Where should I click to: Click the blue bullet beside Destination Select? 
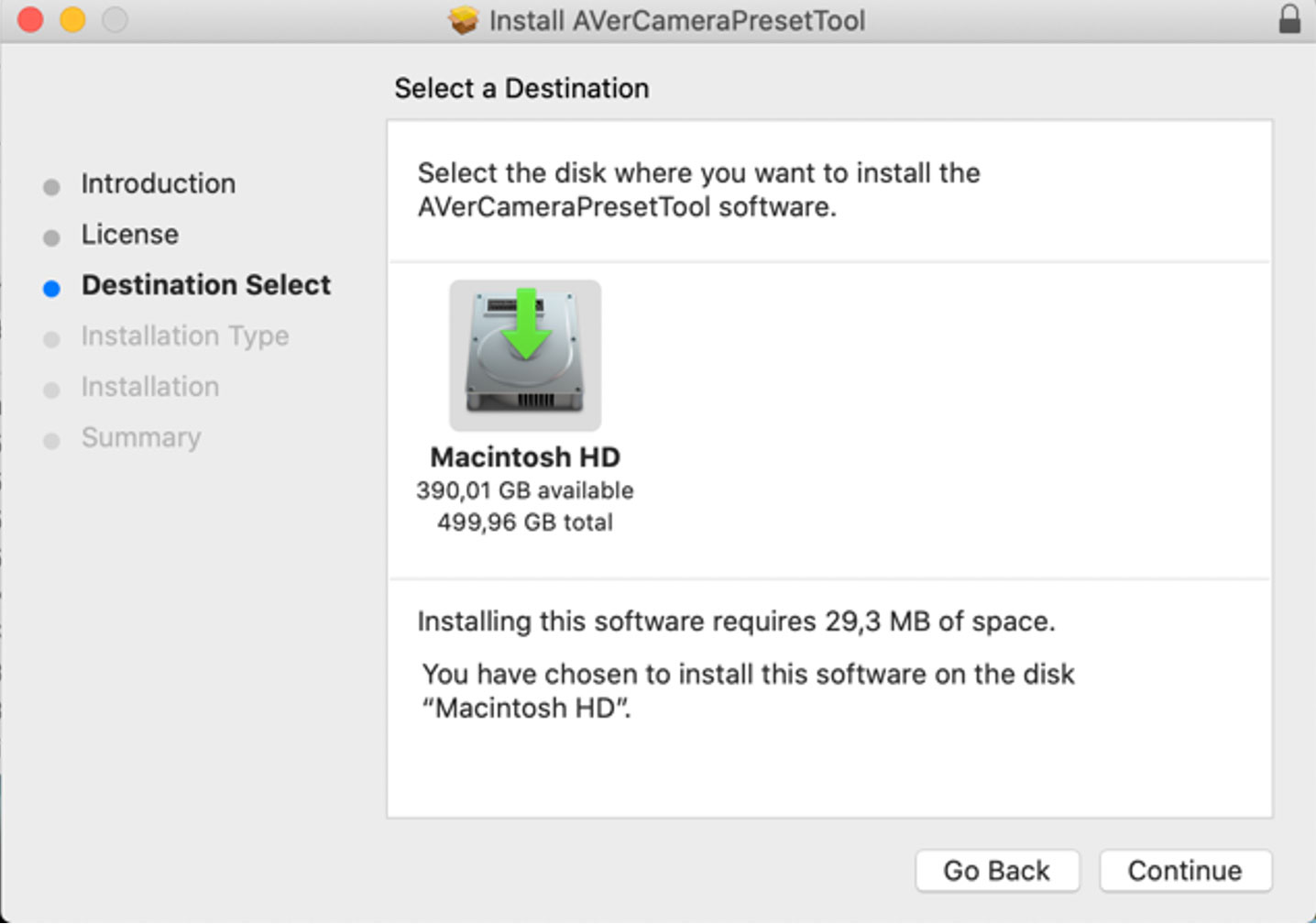(x=51, y=289)
